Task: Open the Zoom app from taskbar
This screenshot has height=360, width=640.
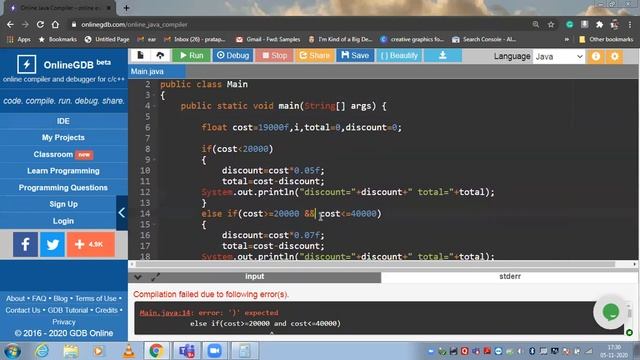Action: point(214,351)
